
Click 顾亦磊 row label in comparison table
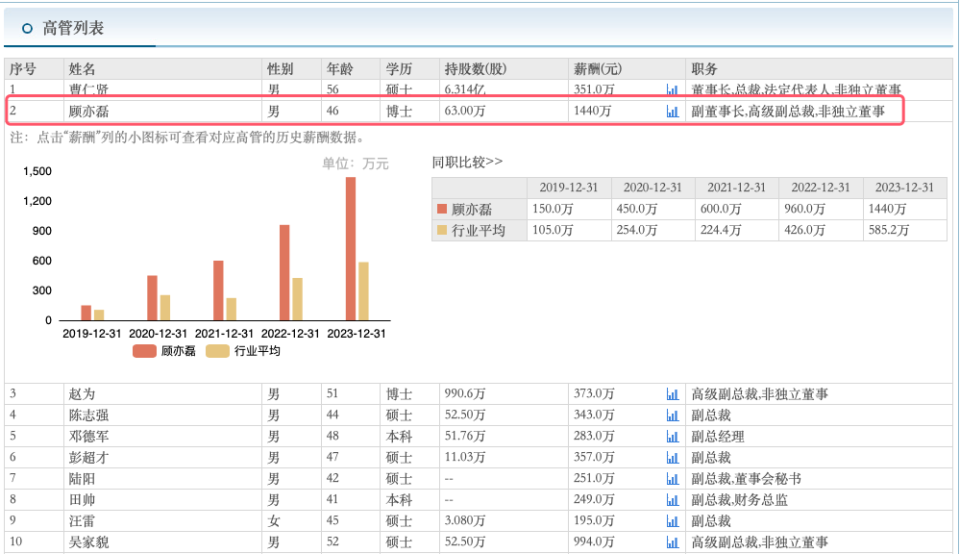coord(471,209)
